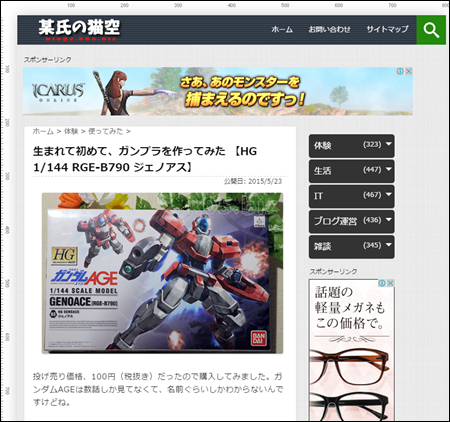This screenshot has height=422, width=450.
Task: Close the glasses sidebar ad
Action: pos(391,283)
